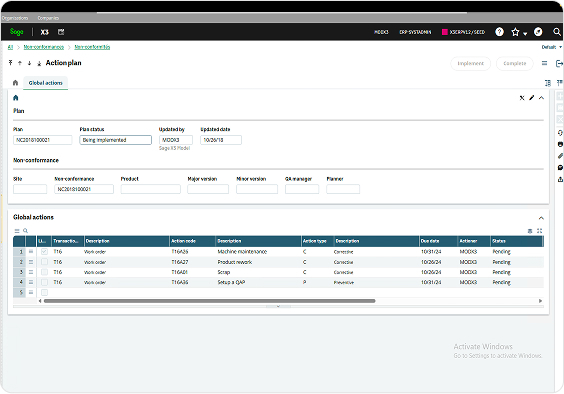564x394 pixels.
Task: Click the Implement button
Action: [470, 63]
